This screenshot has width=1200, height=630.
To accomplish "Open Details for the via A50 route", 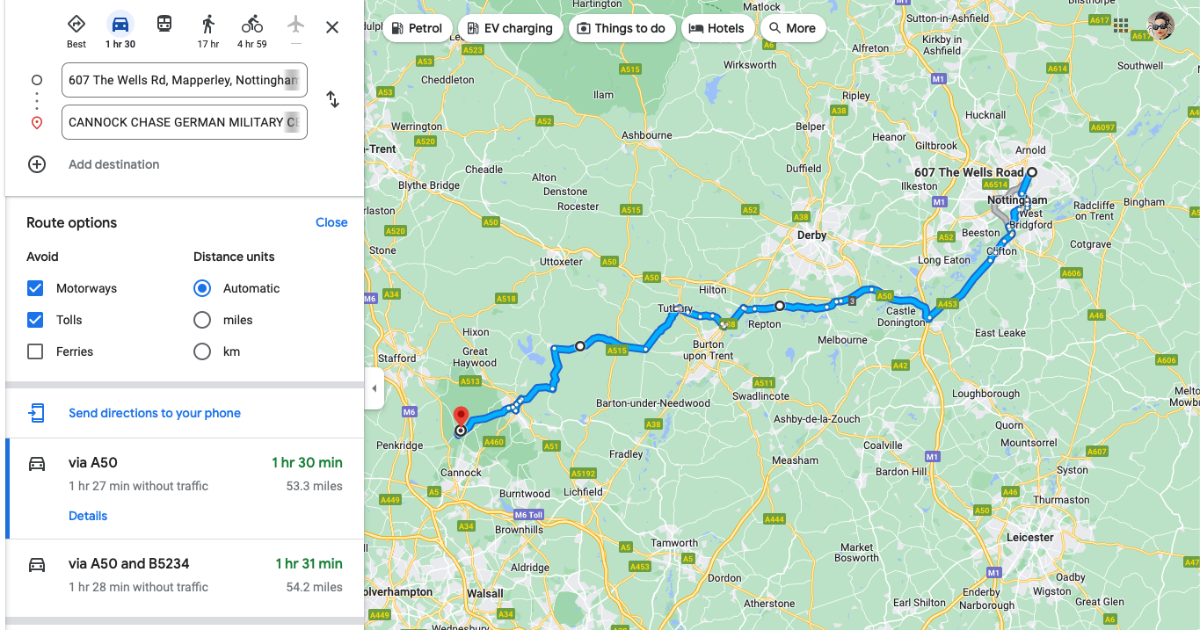I will [x=88, y=516].
